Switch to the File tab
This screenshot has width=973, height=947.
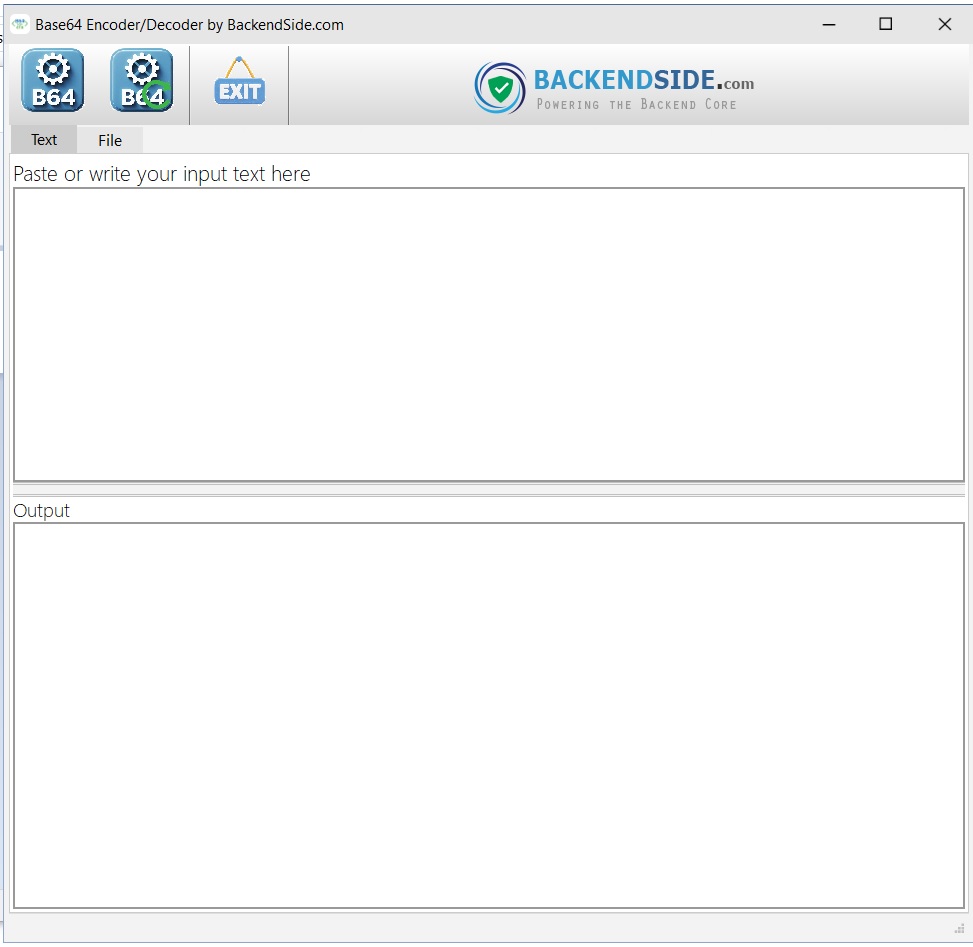coord(109,140)
